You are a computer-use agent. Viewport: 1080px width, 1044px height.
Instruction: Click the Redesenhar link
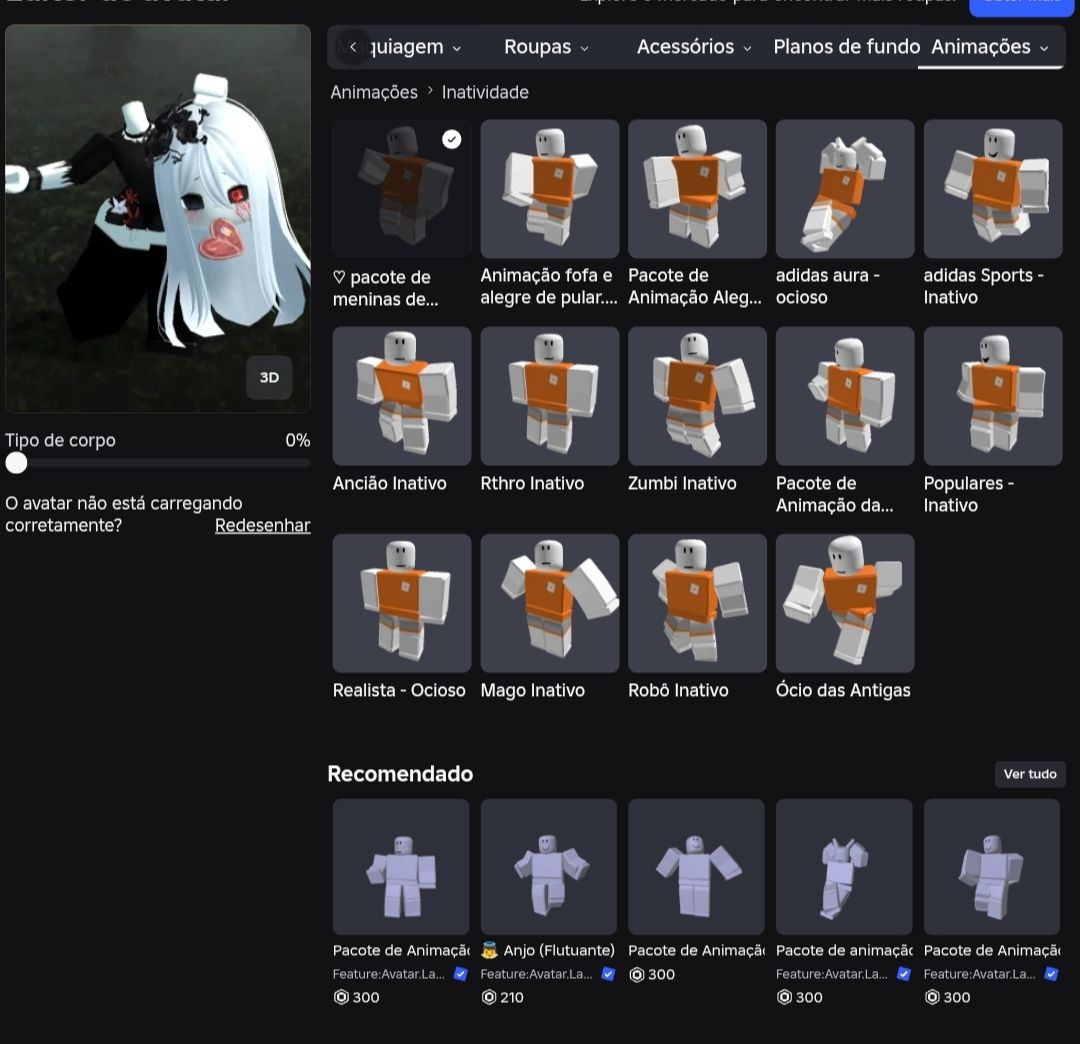(x=262, y=525)
